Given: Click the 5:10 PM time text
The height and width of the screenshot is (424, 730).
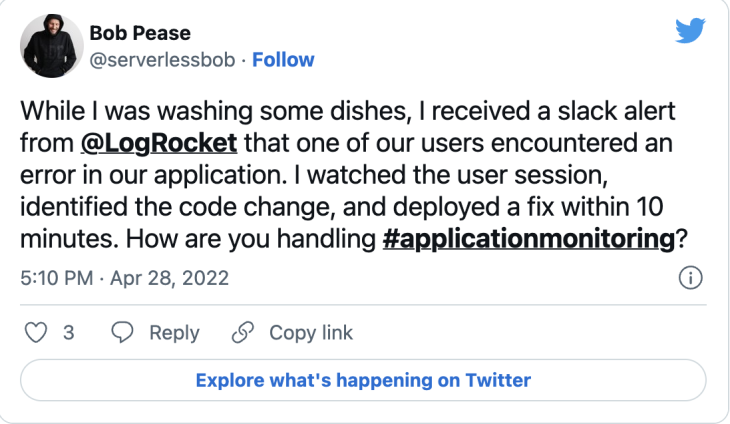Looking at the screenshot, I should point(57,278).
